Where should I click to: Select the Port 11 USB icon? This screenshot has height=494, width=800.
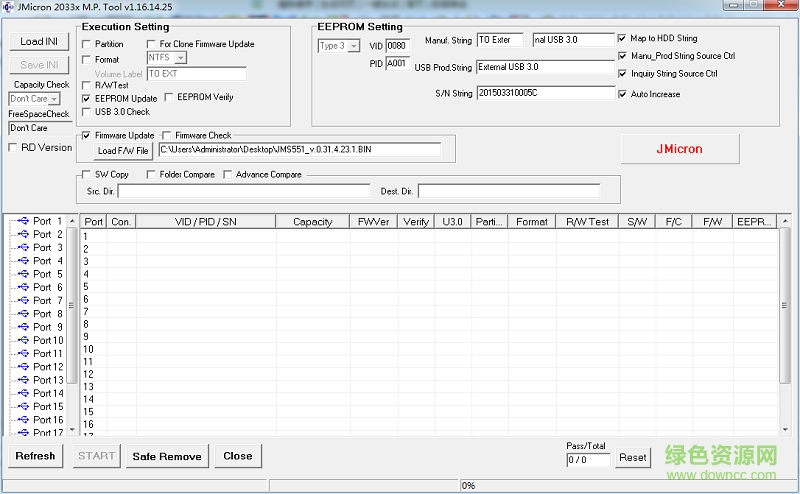pos(23,354)
